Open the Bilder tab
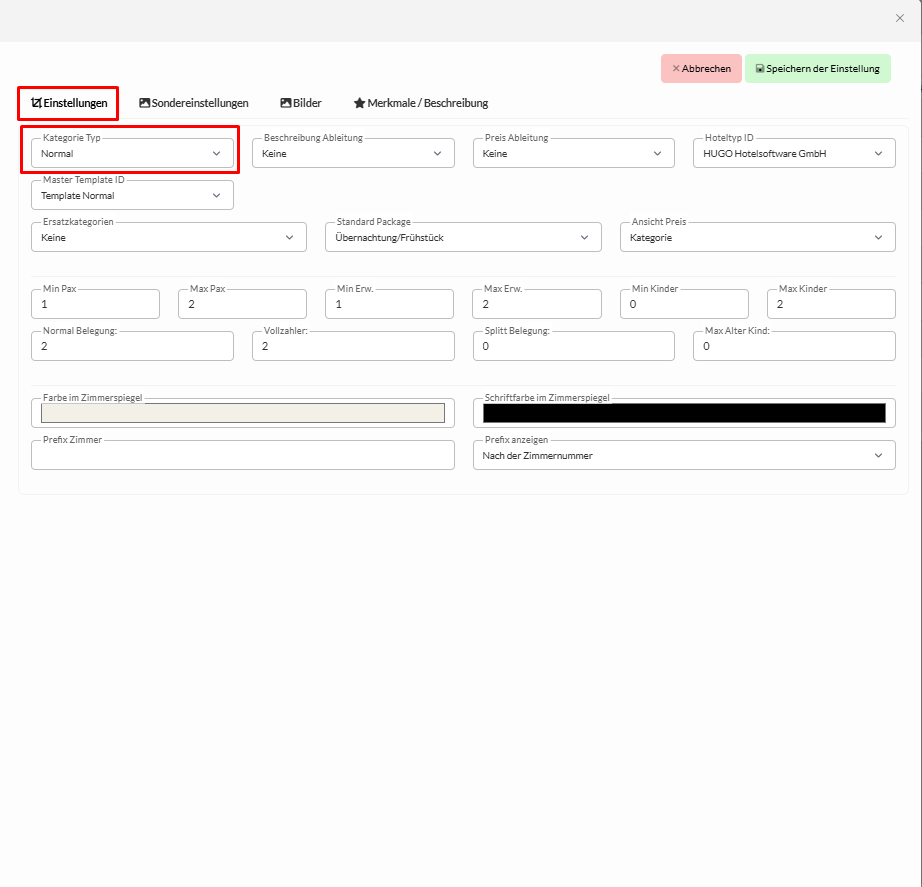Viewport: 922px width, 887px height. point(301,103)
